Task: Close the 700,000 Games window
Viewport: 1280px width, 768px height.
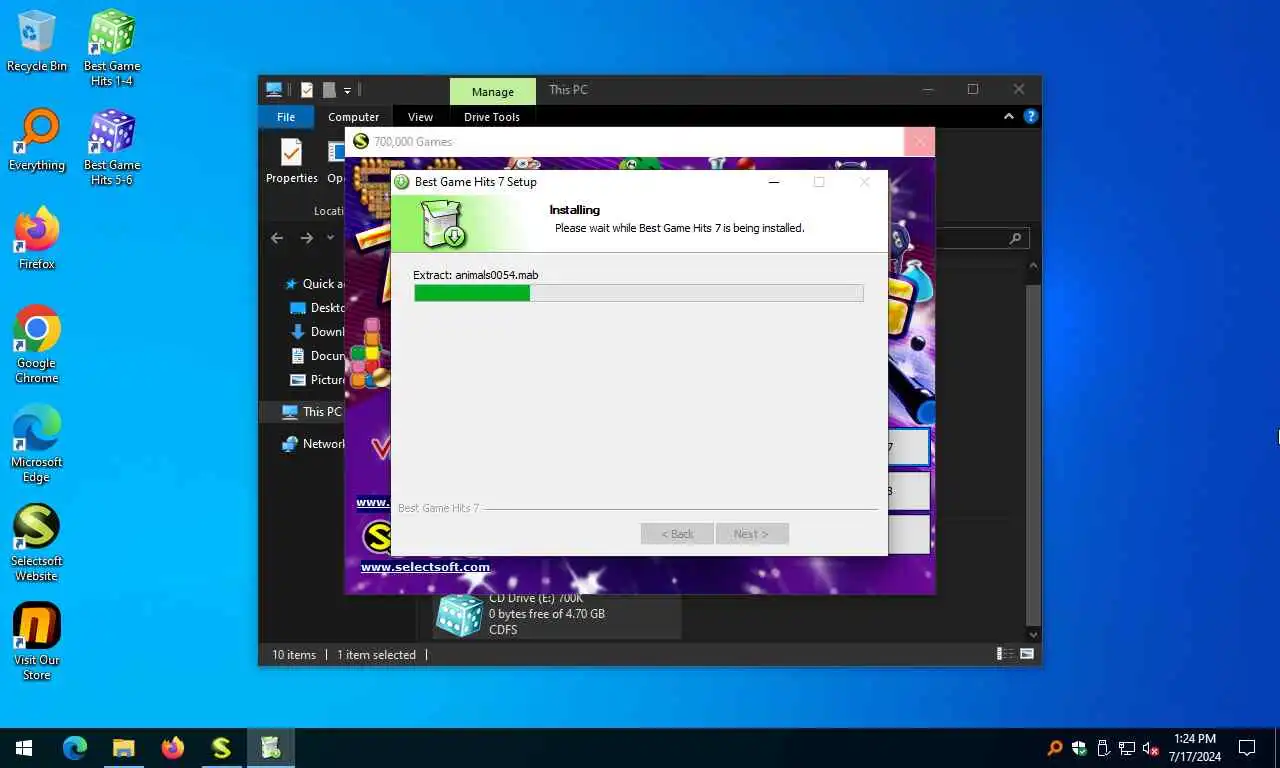Action: coord(919,142)
